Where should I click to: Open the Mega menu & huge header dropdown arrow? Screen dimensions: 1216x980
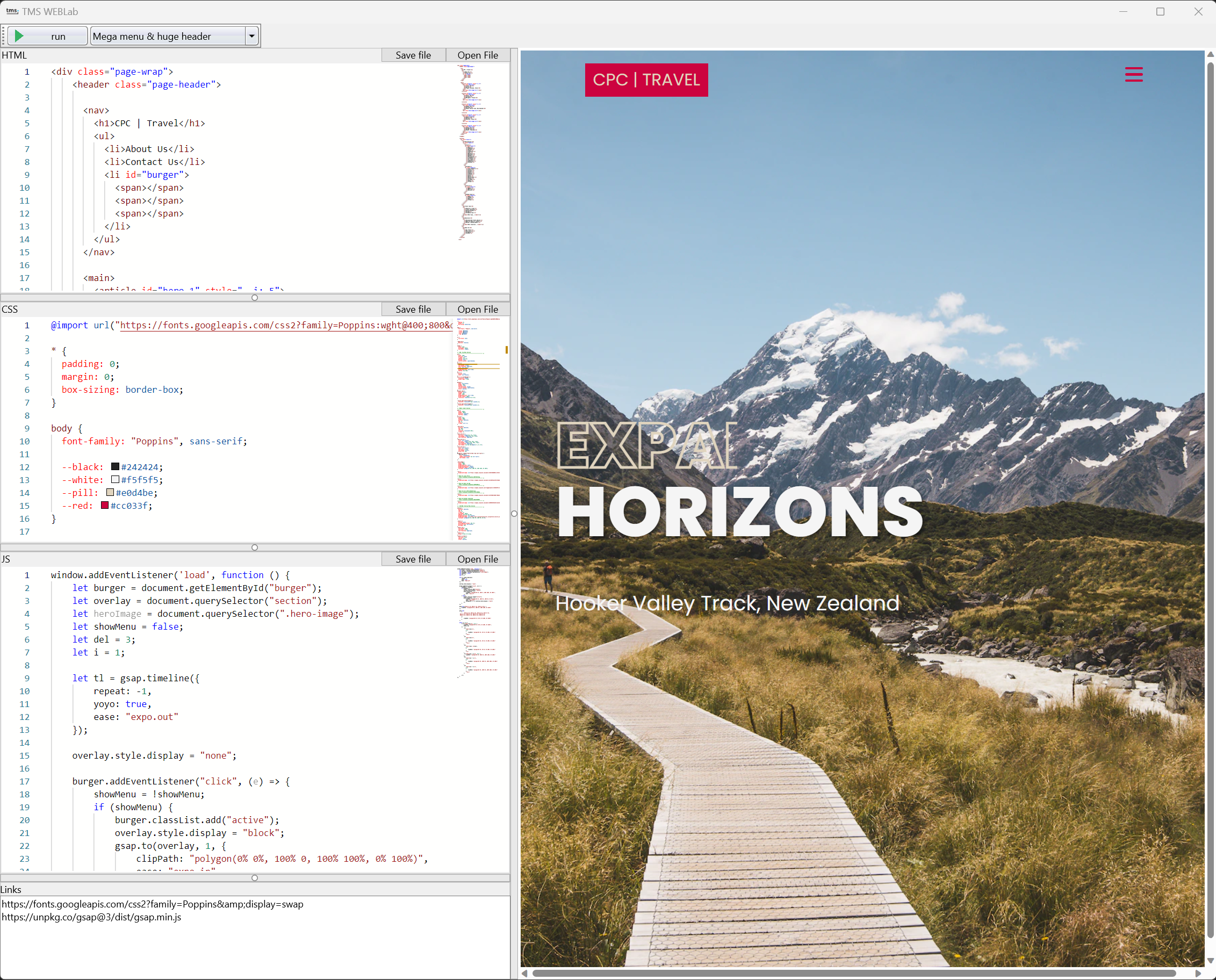click(x=252, y=36)
